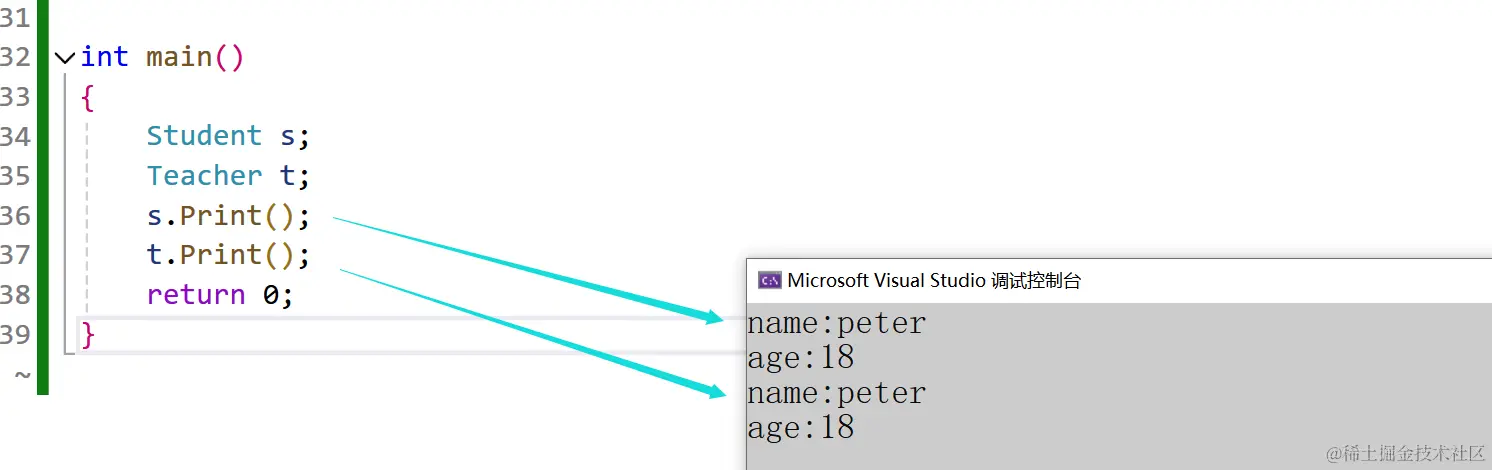Click line number 36 in gutter

click(x=15, y=216)
